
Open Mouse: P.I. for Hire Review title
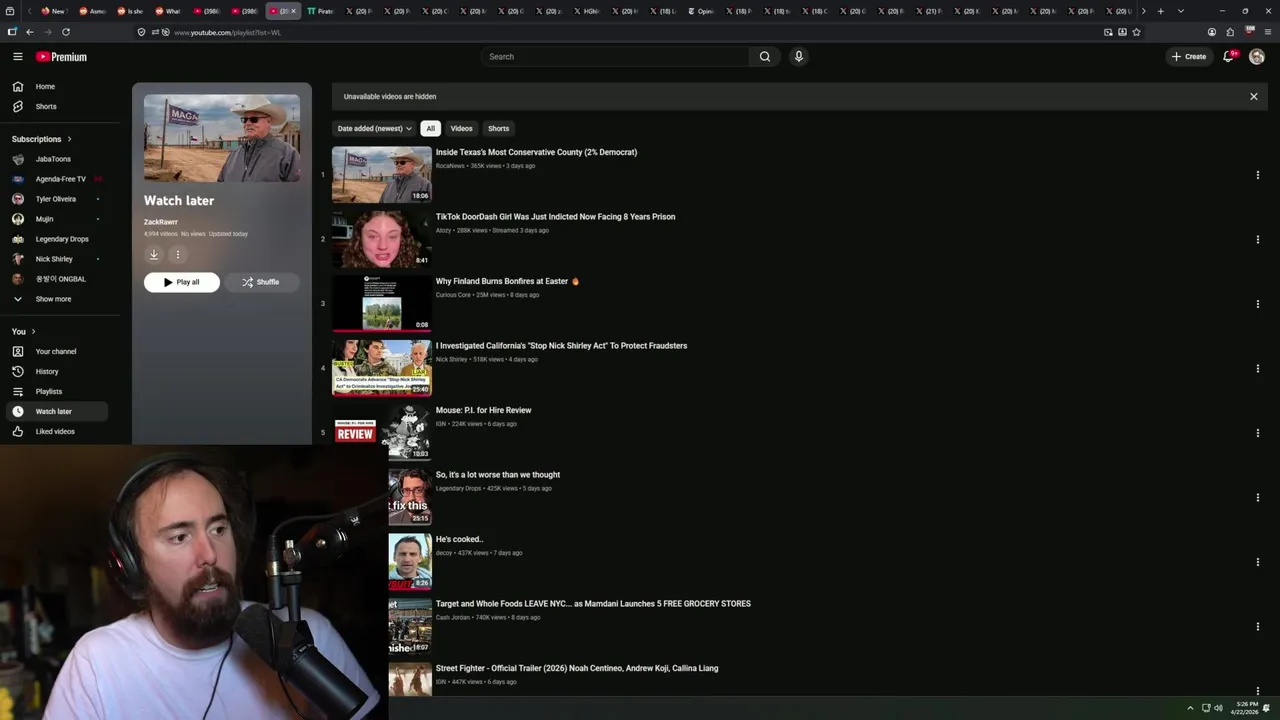coord(483,410)
